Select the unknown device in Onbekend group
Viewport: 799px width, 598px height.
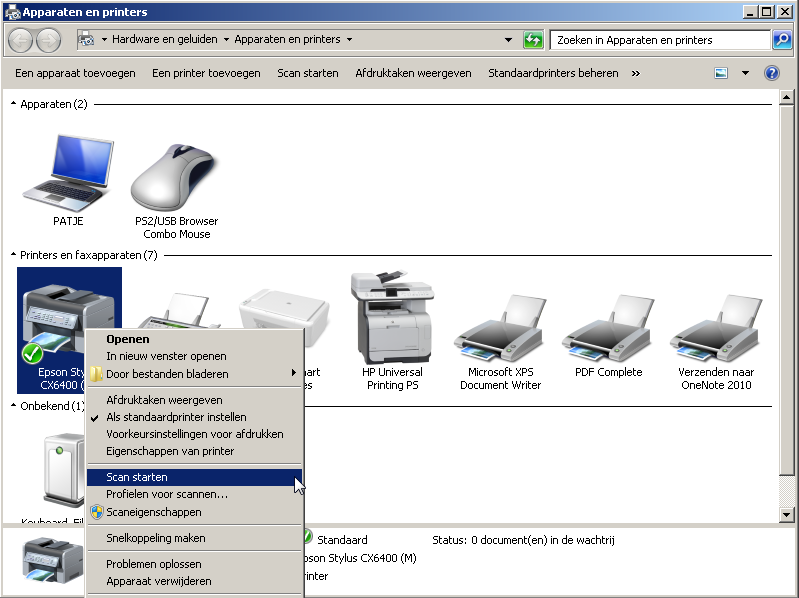click(64, 469)
